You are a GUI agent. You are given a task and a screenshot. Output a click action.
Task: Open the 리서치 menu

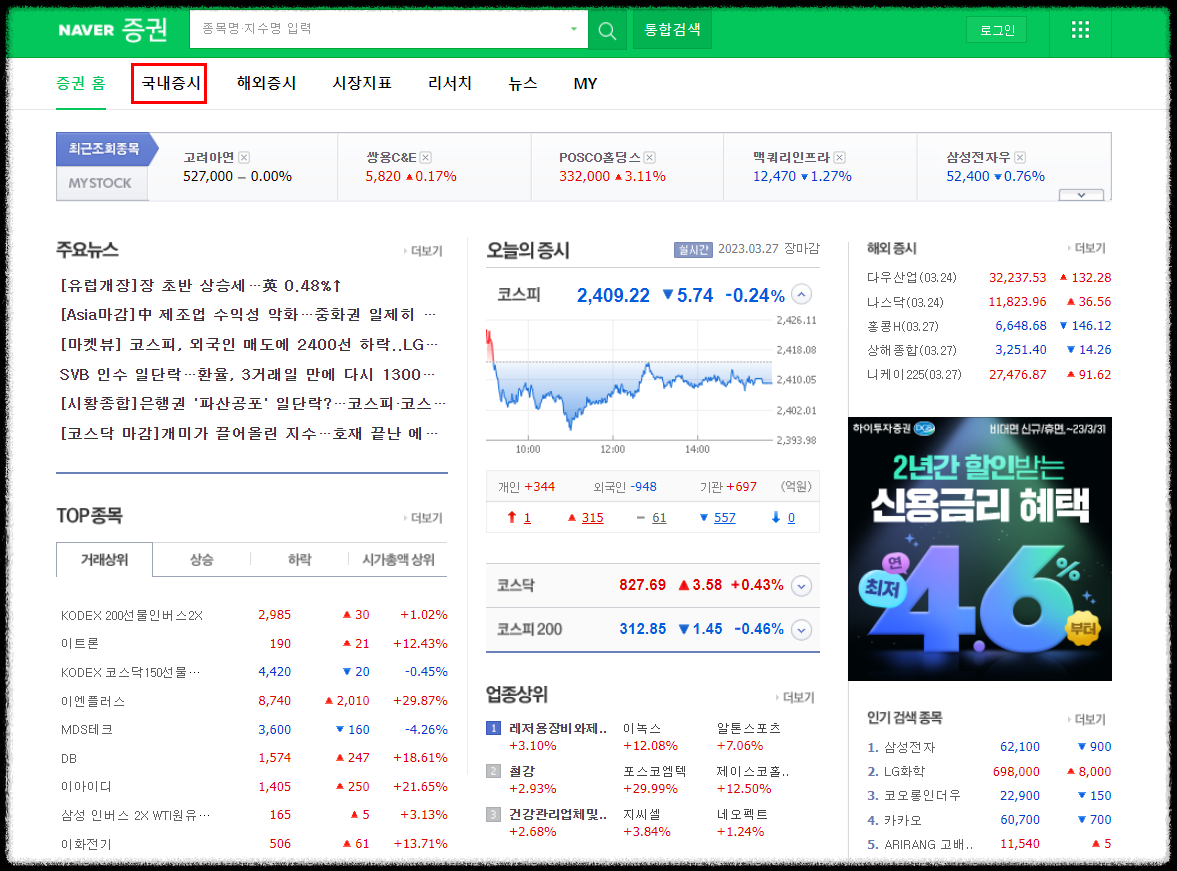click(450, 83)
